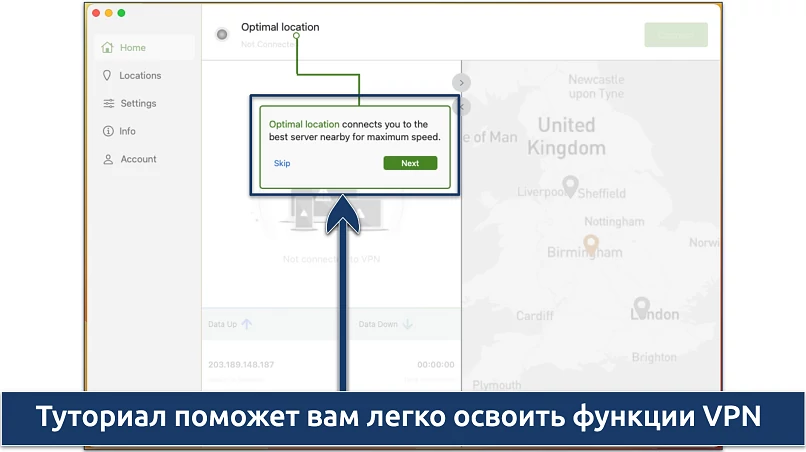Close the window with red button
Viewport: 806px width, 452px height.
coord(96,13)
